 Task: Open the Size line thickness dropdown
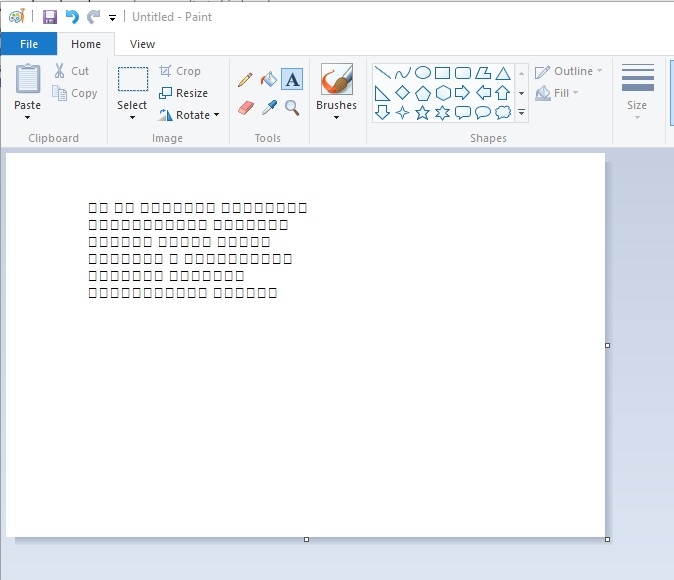tap(637, 92)
